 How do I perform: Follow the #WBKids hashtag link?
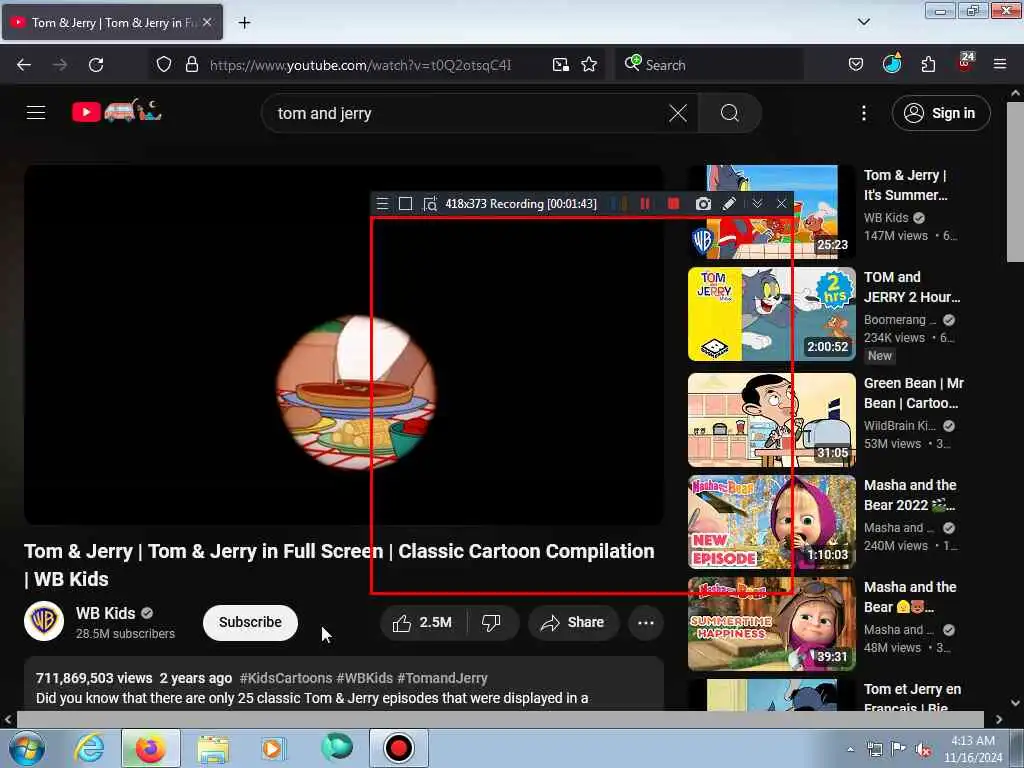coord(364,678)
